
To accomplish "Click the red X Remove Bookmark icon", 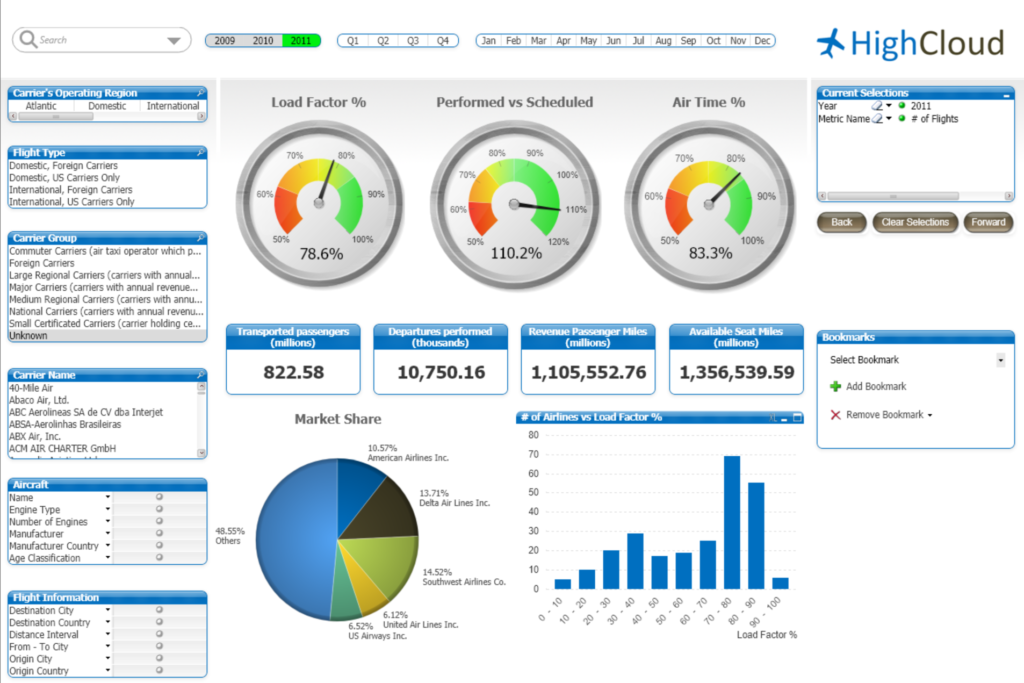I will [835, 415].
